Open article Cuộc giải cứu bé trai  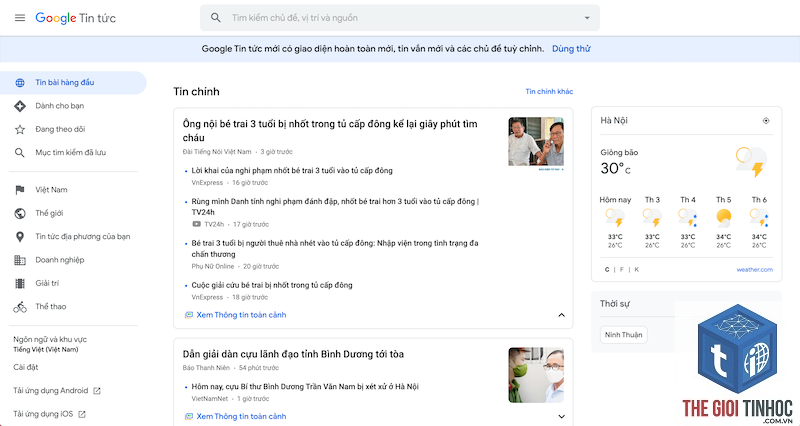[272, 285]
